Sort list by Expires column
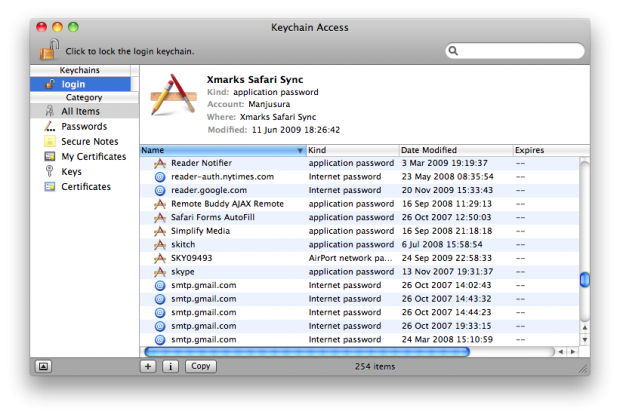Image resolution: width=620 pixels, height=417 pixels. 551,150
